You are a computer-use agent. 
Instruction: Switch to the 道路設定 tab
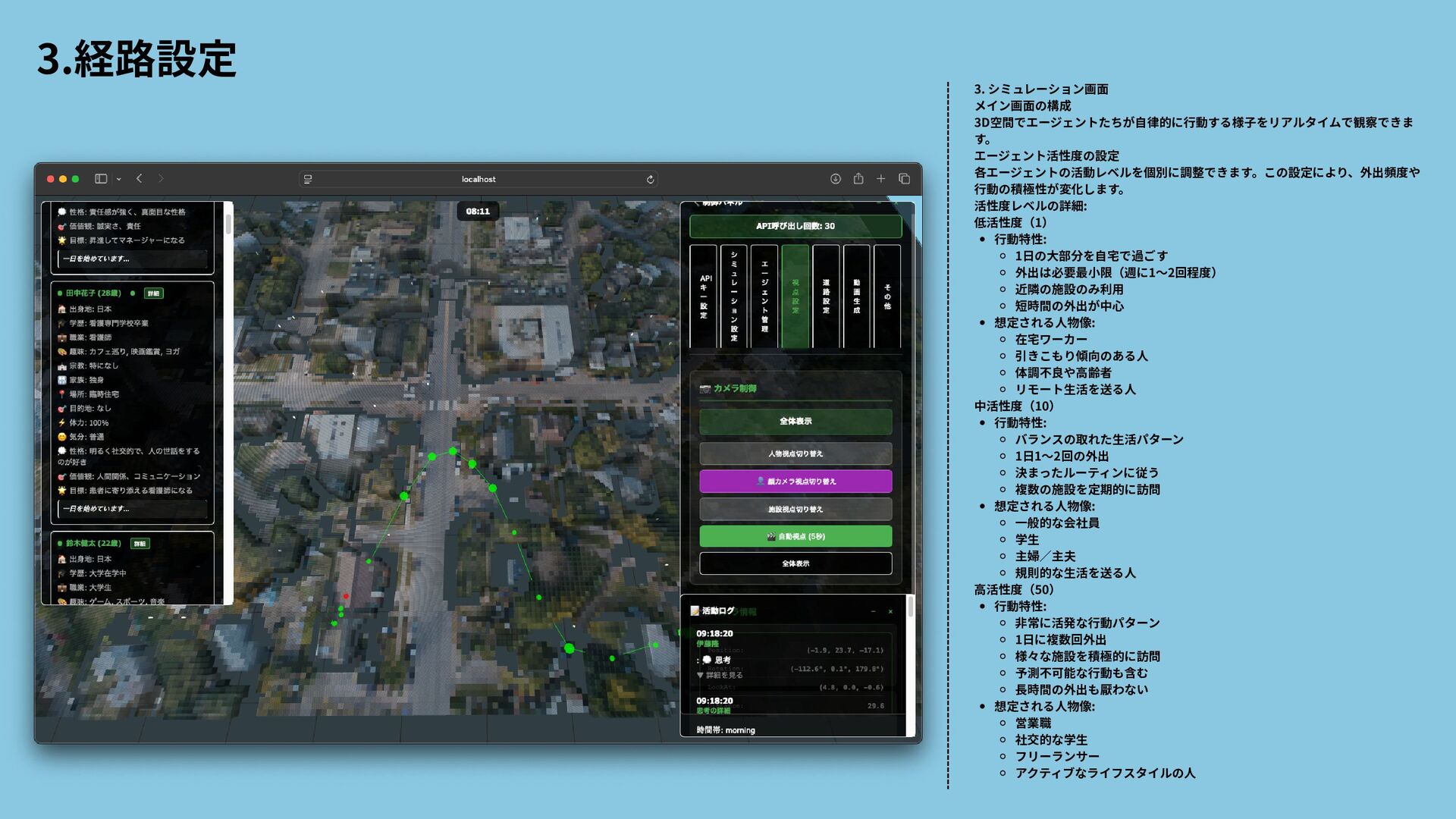(826, 296)
